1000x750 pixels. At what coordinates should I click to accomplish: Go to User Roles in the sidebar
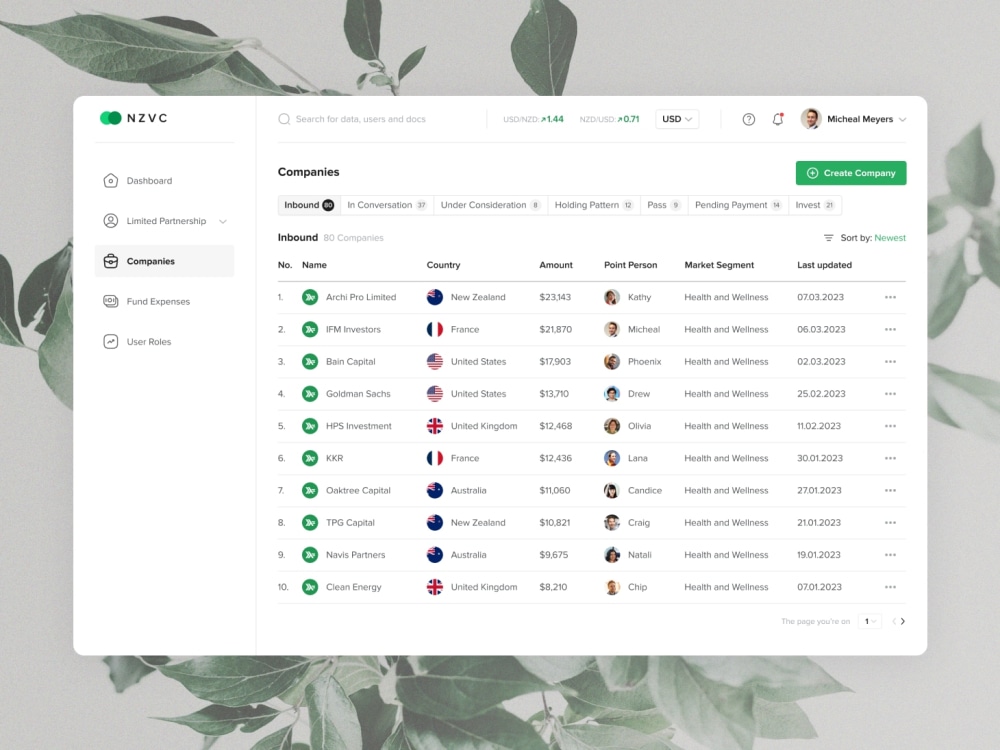click(164, 341)
